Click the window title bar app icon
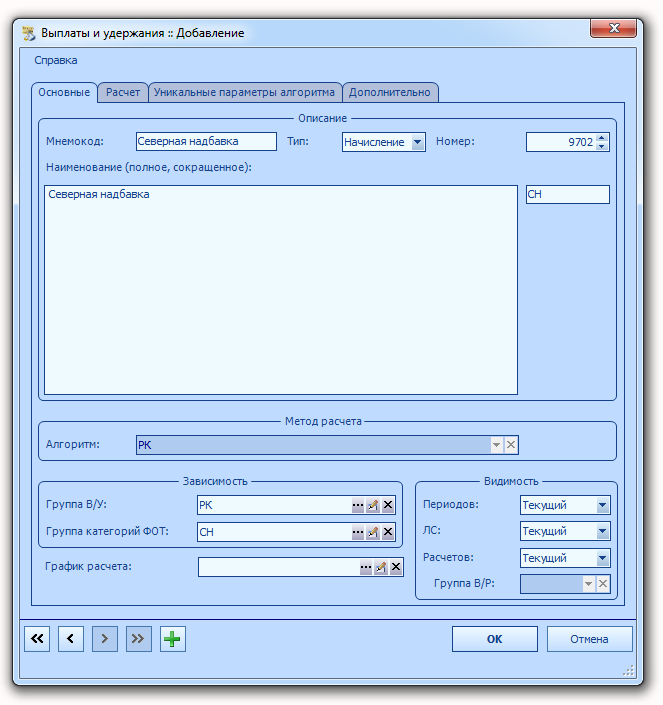 click(x=29, y=33)
